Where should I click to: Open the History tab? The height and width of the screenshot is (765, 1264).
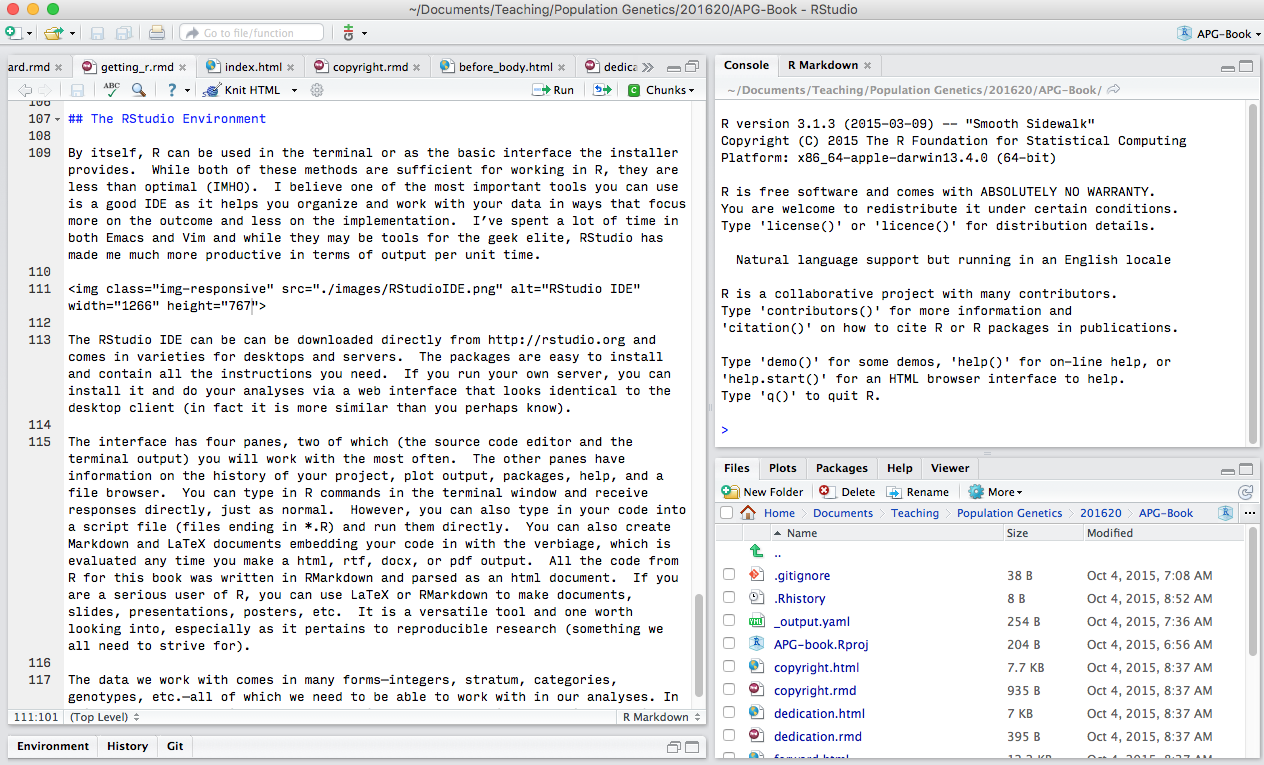[x=127, y=746]
